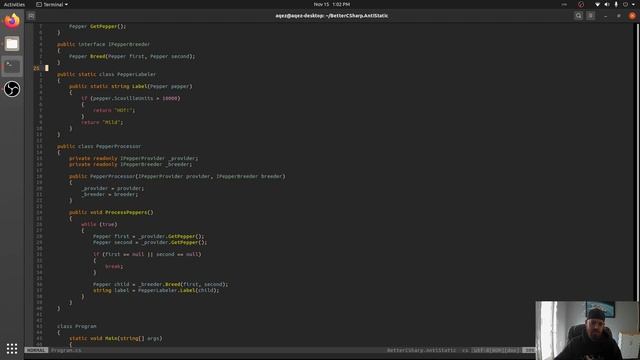Click the power icon in top bar
This screenshot has height=360, width=640.
point(625,4)
